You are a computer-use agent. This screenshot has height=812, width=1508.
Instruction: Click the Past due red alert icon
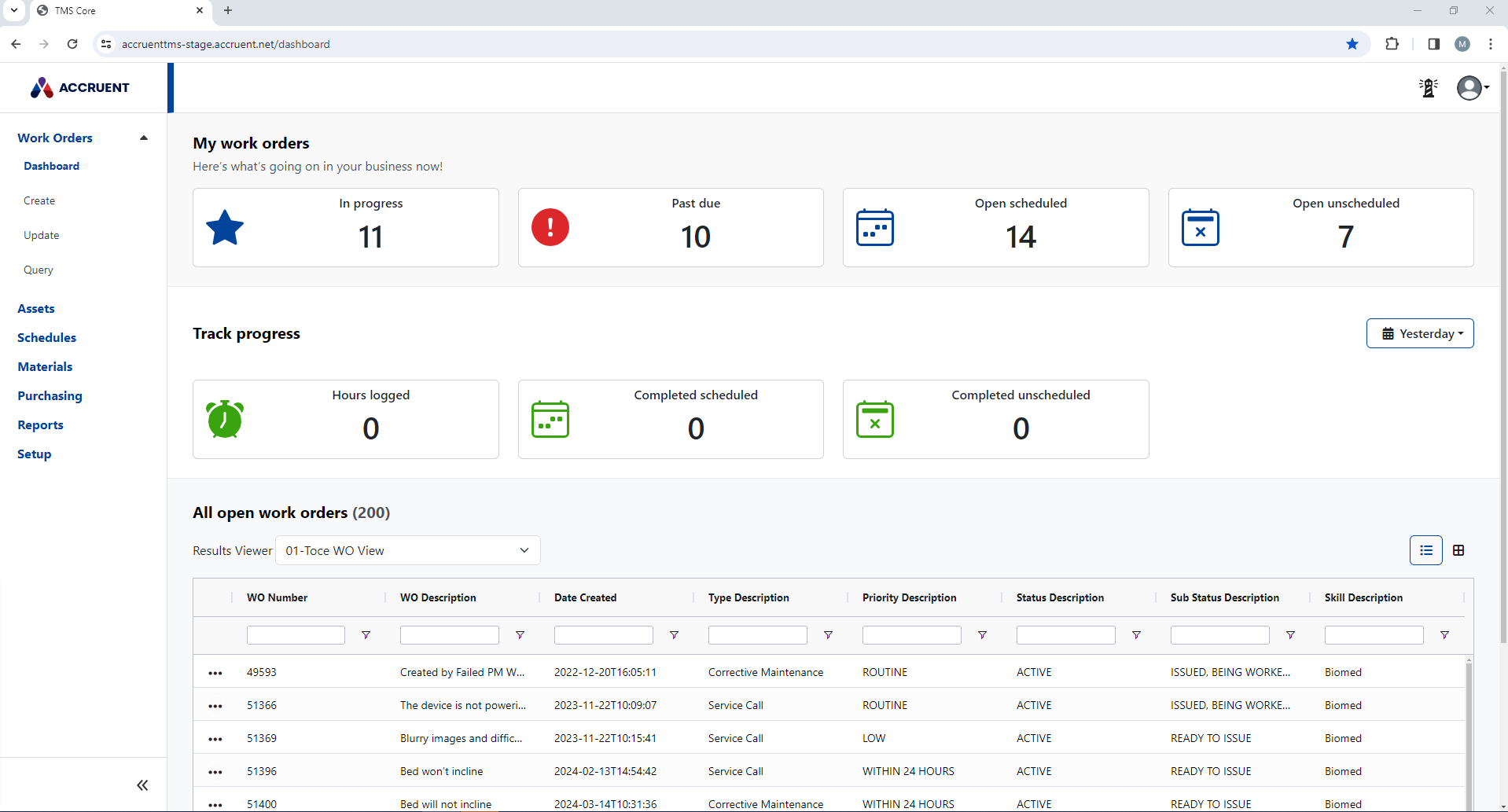pos(550,227)
